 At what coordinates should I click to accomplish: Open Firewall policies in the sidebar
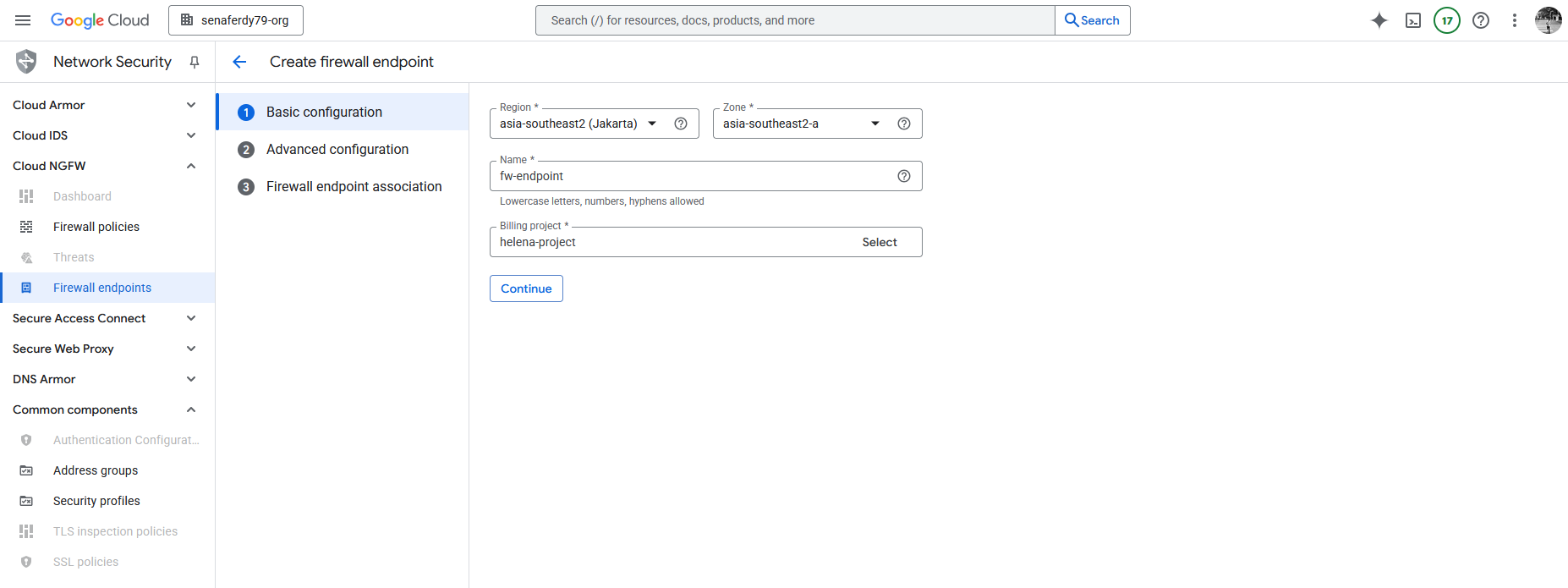tap(96, 227)
